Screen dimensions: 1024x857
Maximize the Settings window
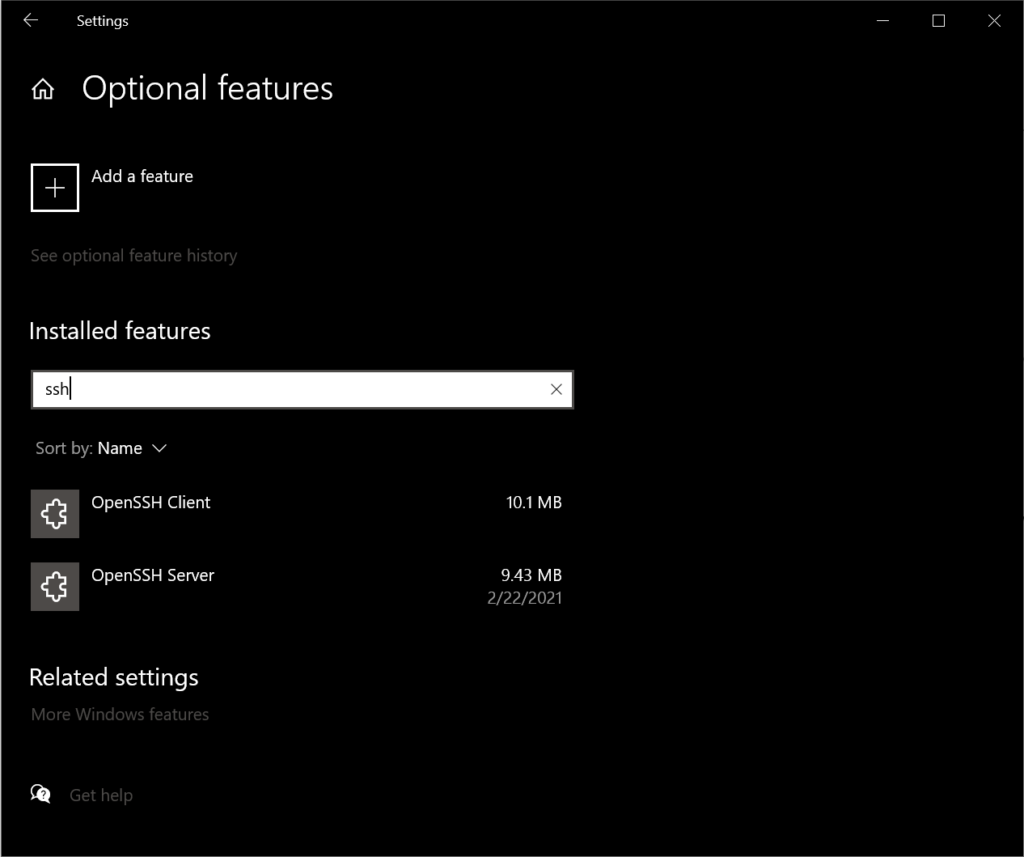(938, 21)
